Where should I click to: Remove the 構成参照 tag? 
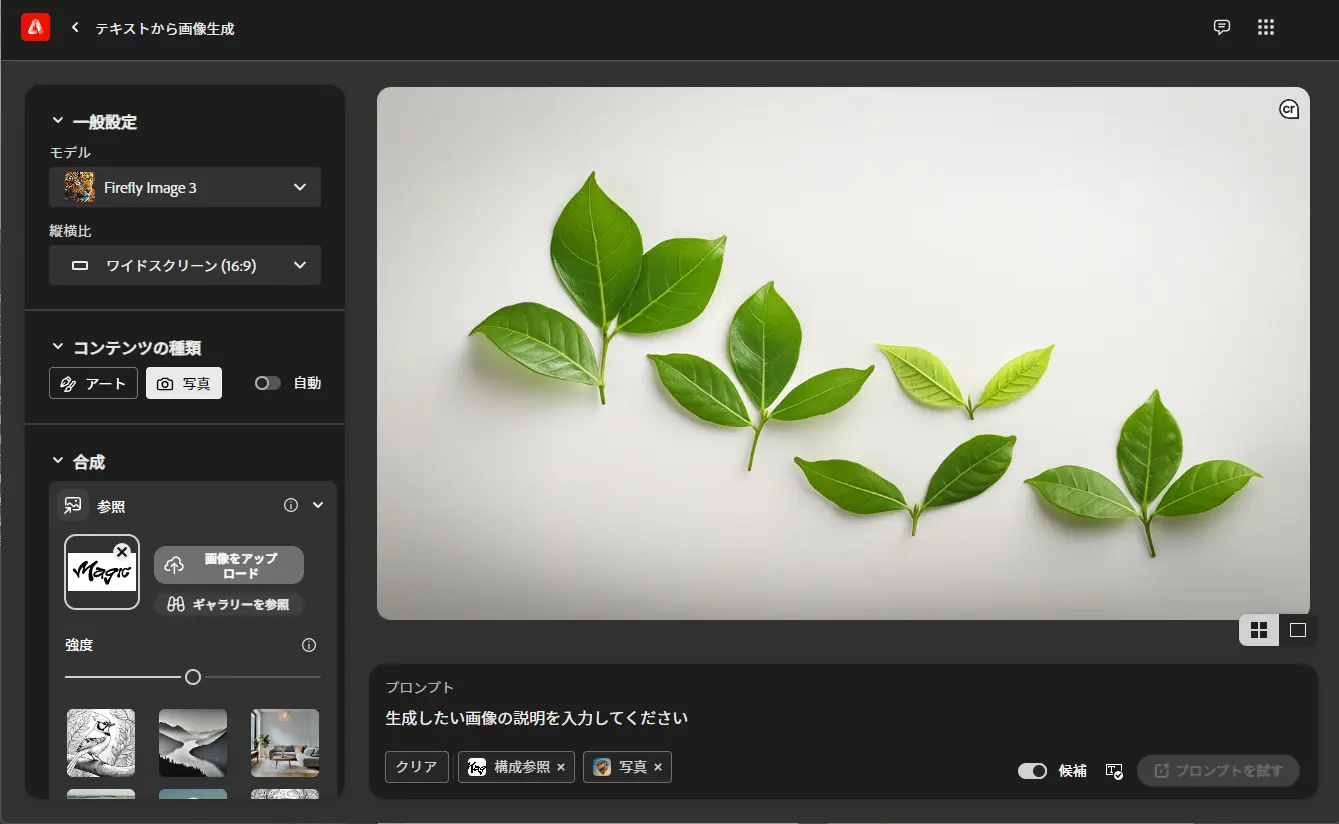coord(561,767)
